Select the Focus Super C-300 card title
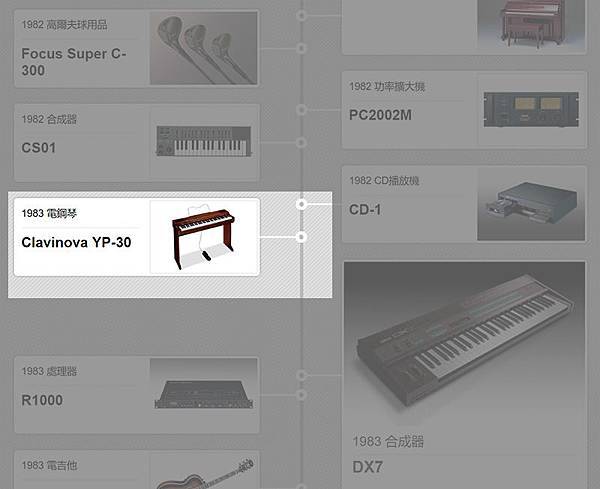600x489 pixels. (x=73, y=62)
